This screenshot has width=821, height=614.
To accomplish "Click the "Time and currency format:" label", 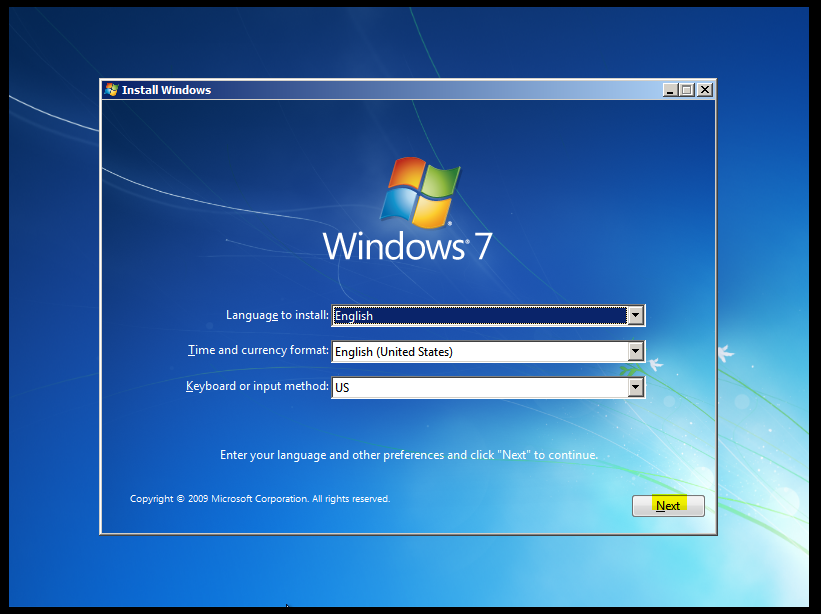I will point(258,350).
